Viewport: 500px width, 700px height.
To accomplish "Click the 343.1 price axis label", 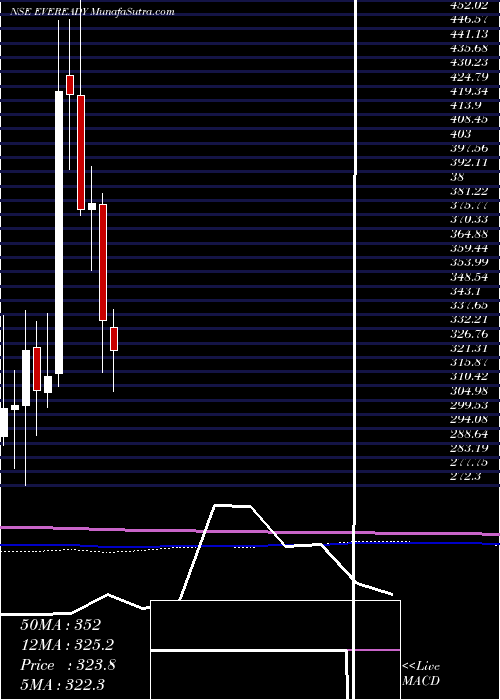I will (468, 291).
